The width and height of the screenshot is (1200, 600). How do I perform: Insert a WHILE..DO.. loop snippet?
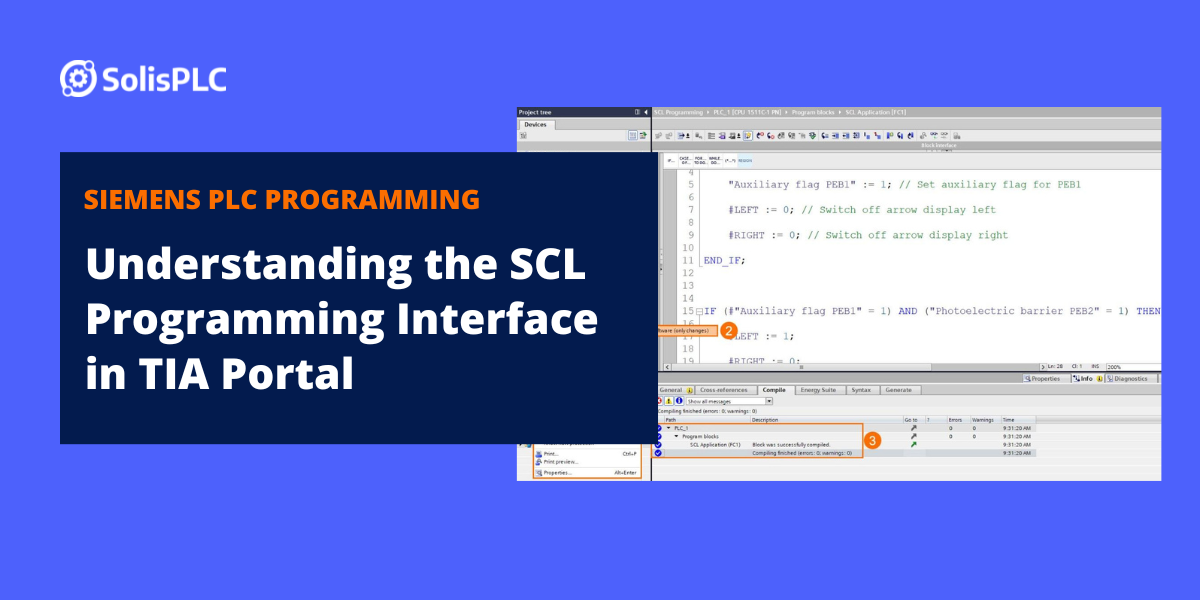point(713,159)
